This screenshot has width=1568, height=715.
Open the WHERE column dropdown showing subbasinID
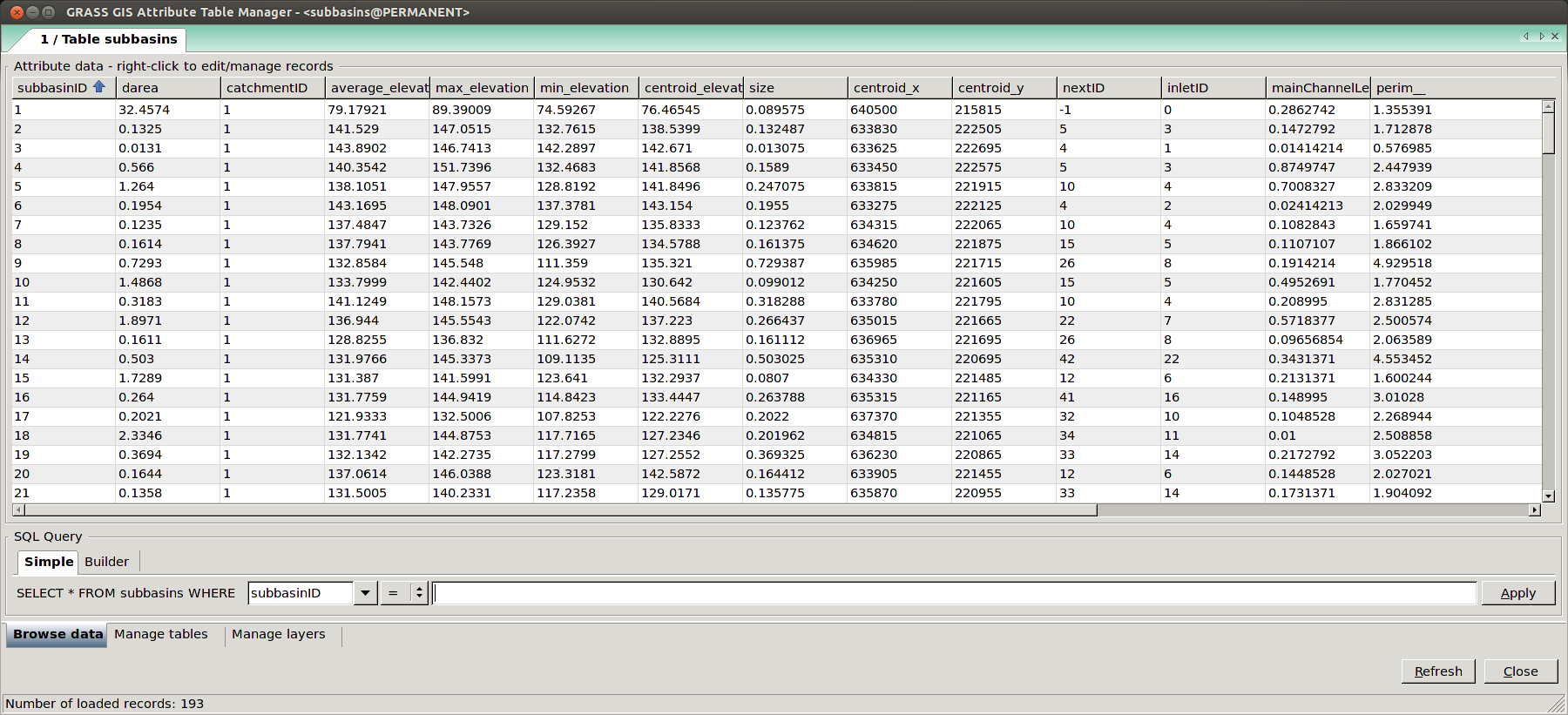click(x=365, y=593)
